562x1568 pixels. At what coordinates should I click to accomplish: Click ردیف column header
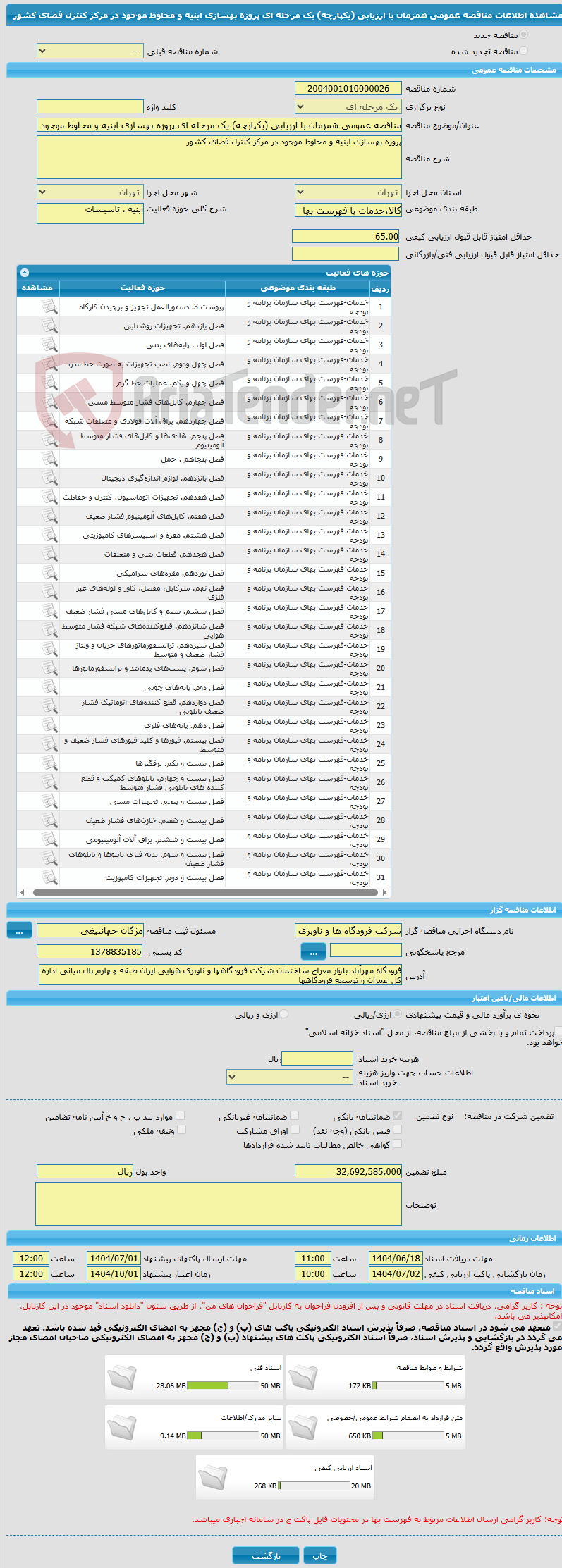click(x=380, y=288)
